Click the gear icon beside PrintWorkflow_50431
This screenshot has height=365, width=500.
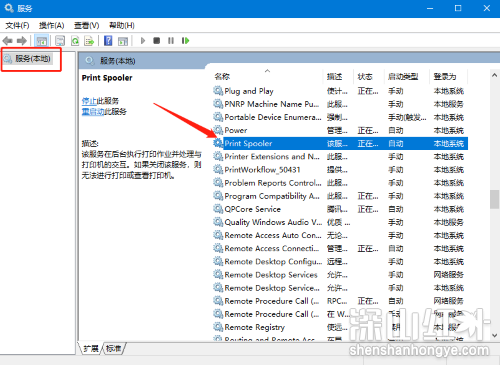point(218,169)
